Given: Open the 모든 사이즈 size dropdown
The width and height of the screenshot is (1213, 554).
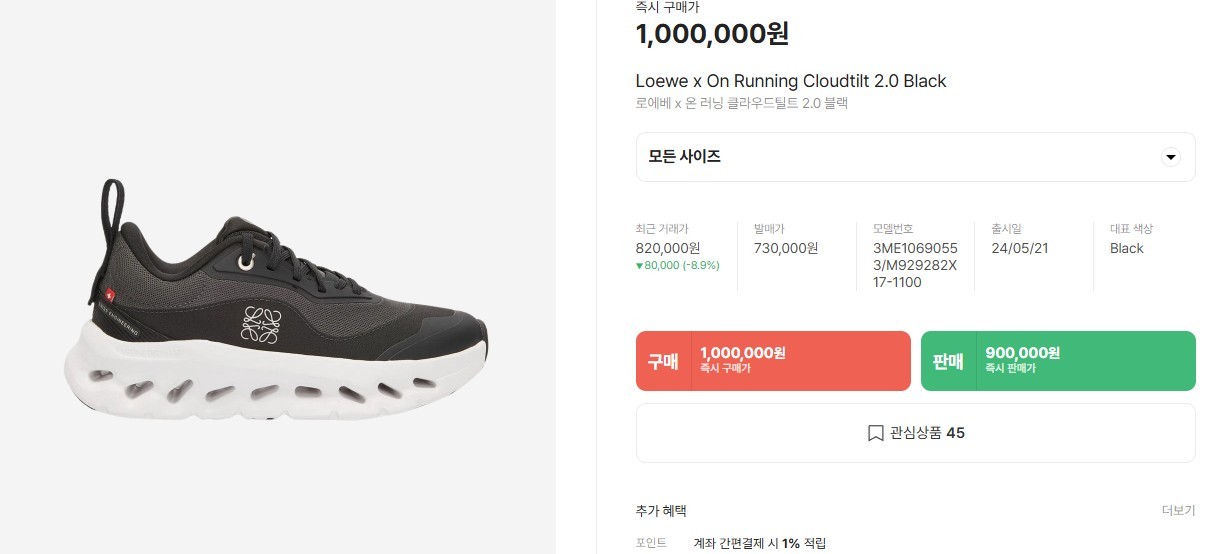Looking at the screenshot, I should click(915, 157).
